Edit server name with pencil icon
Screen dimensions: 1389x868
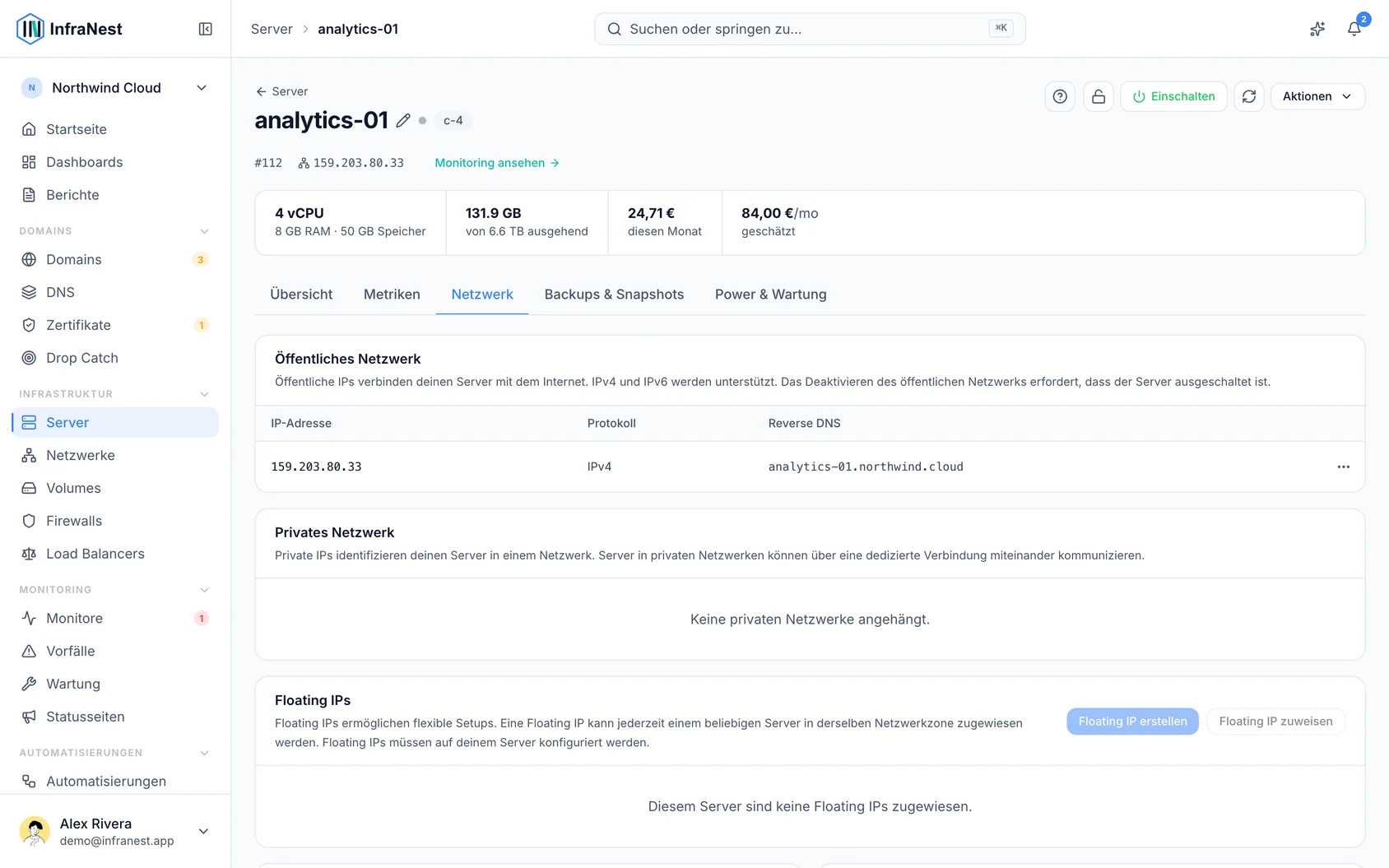point(403,120)
